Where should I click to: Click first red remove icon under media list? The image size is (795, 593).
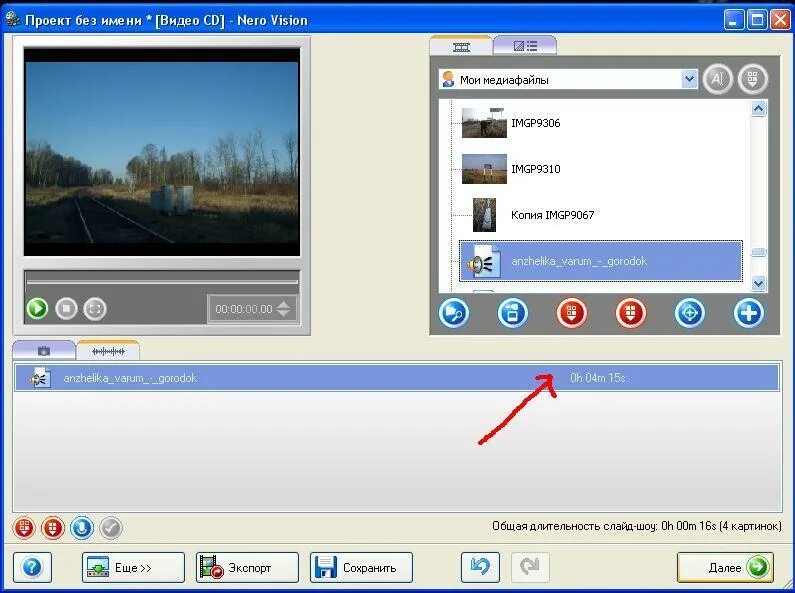(571, 313)
